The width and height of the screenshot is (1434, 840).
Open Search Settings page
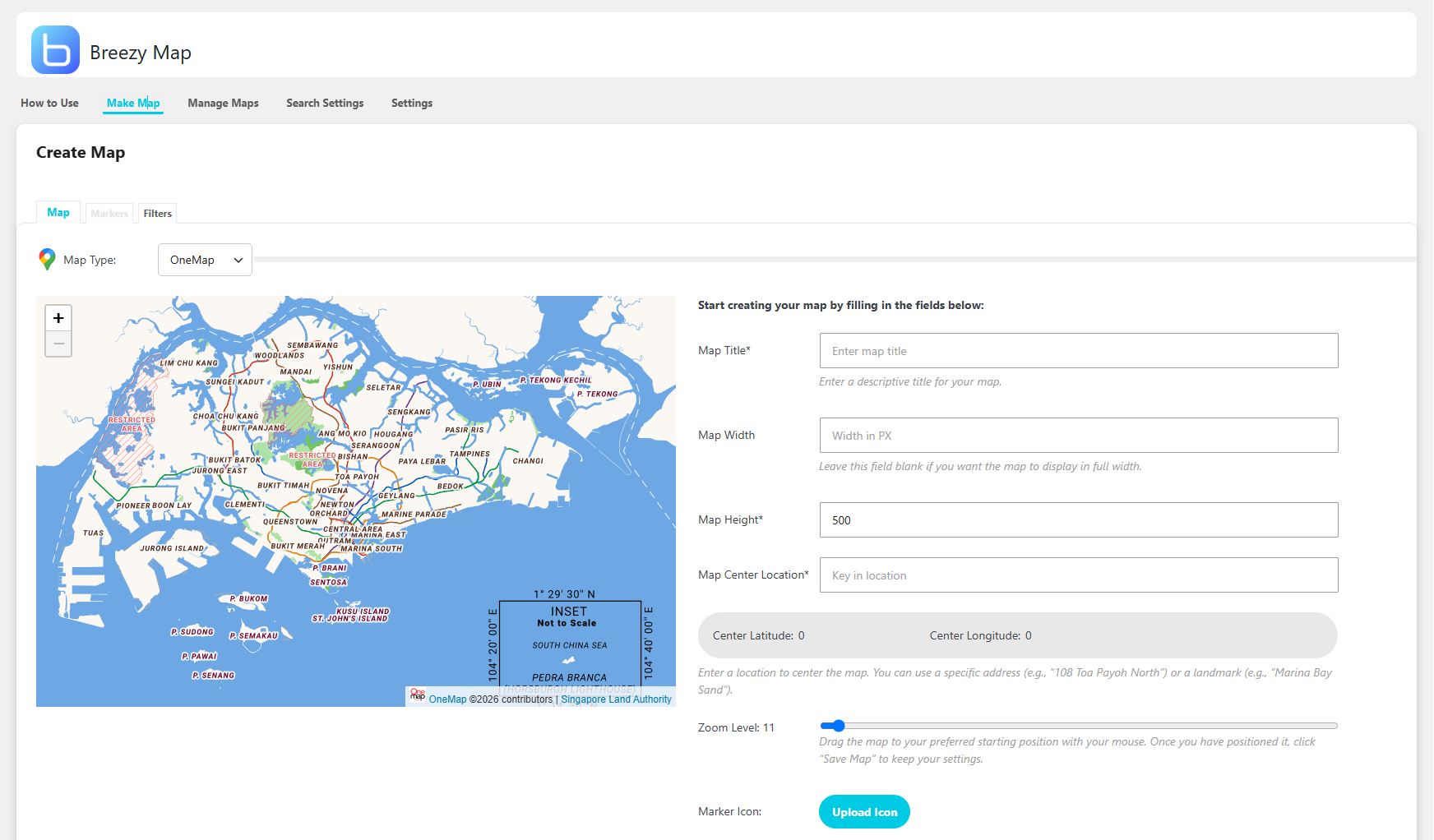325,103
